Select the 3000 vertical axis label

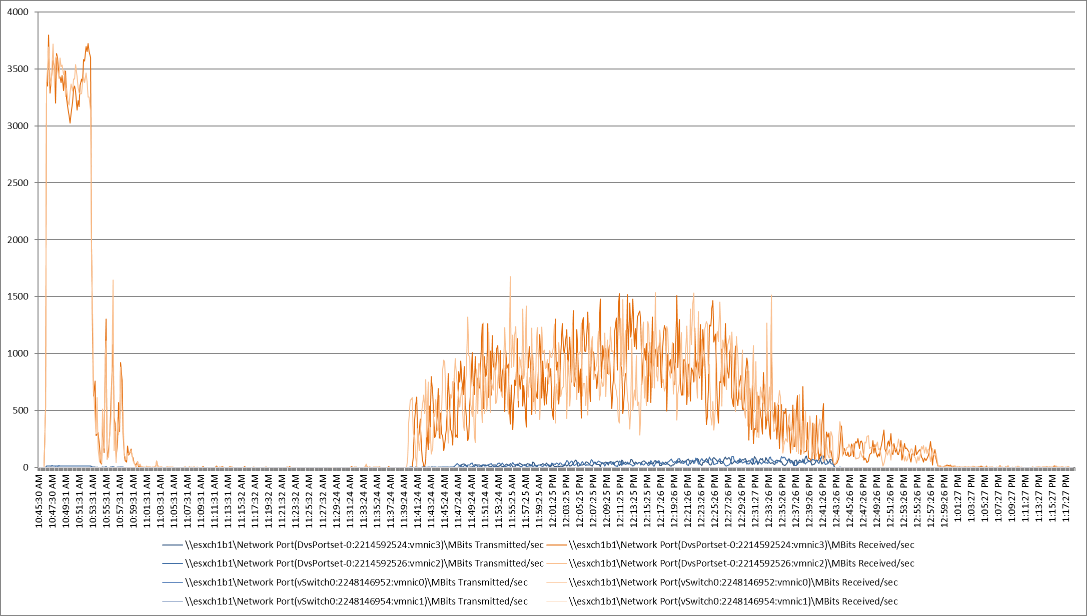point(19,126)
